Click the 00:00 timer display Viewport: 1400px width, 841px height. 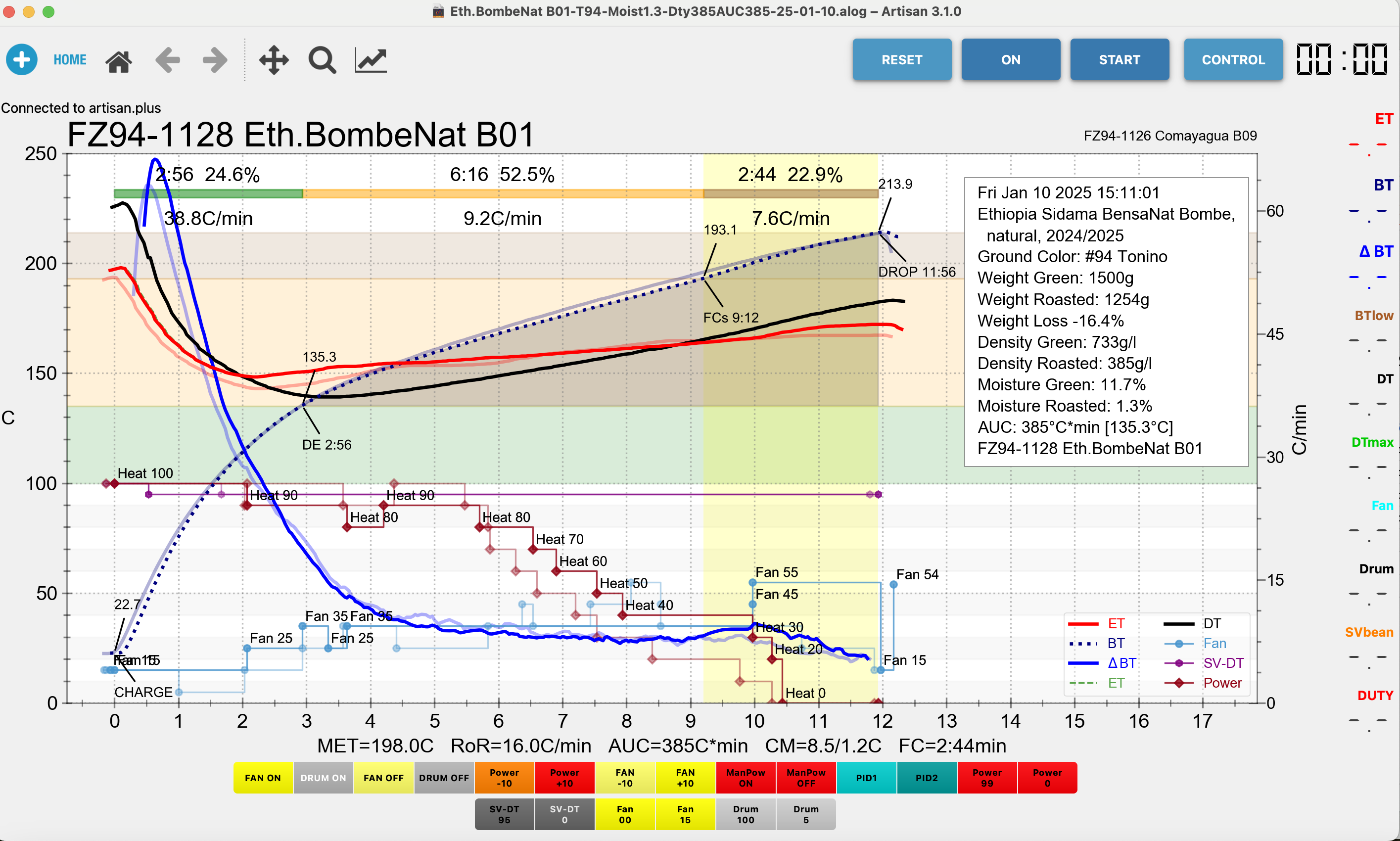click(x=1342, y=59)
